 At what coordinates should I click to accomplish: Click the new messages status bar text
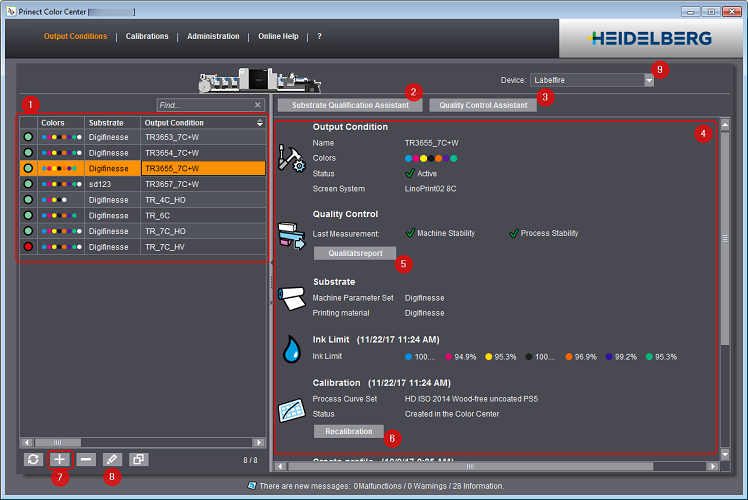[382, 486]
